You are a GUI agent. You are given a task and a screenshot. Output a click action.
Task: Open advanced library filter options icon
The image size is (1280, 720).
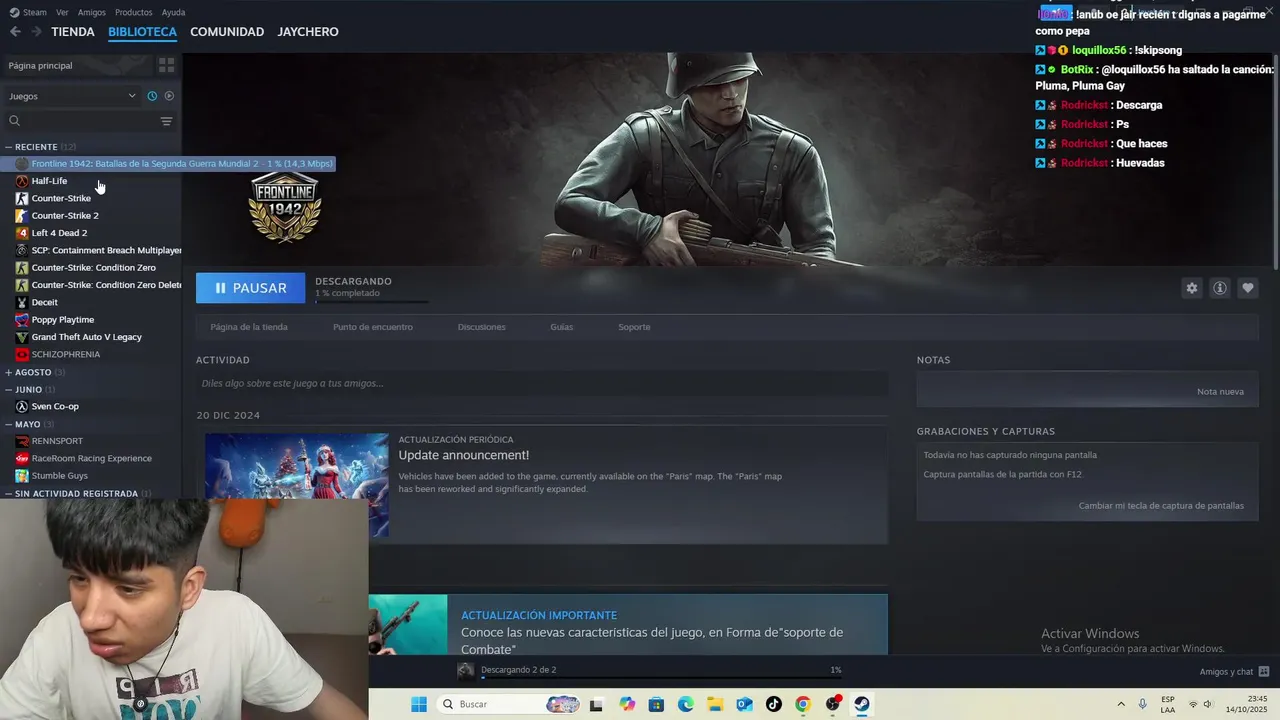coord(166,121)
